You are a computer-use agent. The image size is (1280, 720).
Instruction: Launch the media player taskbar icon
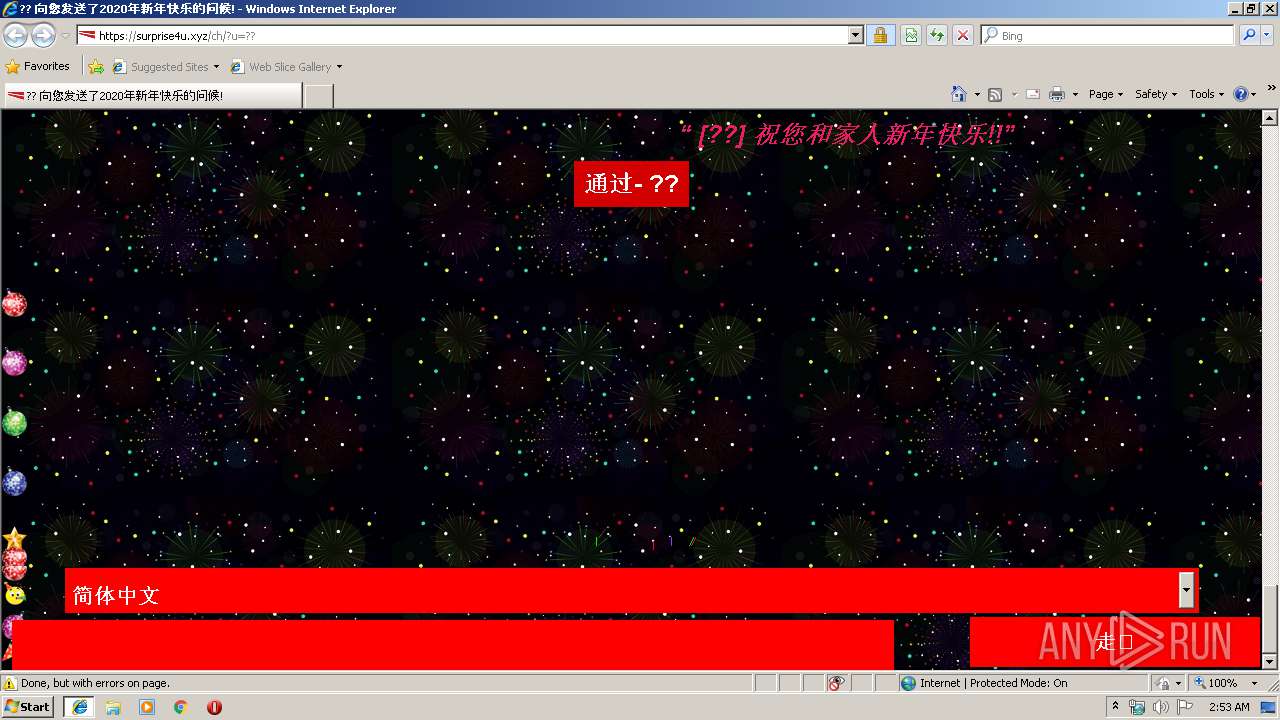(147, 707)
